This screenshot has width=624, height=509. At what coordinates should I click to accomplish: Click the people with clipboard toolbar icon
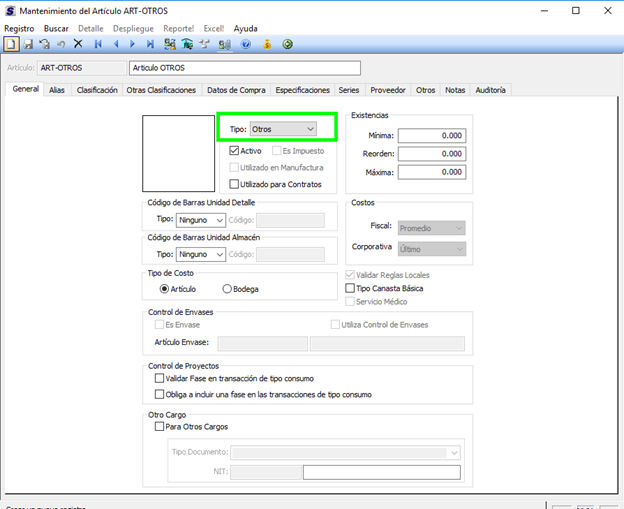pos(225,44)
